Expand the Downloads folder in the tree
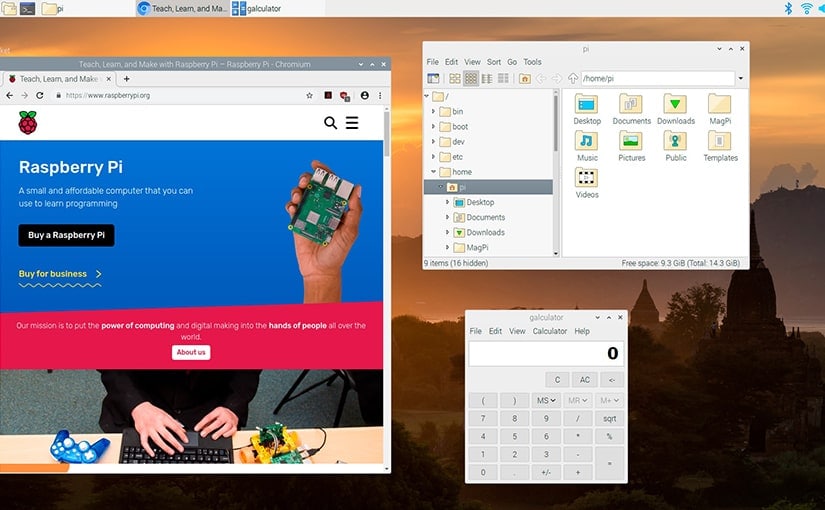The width and height of the screenshot is (825, 510). (x=448, y=232)
